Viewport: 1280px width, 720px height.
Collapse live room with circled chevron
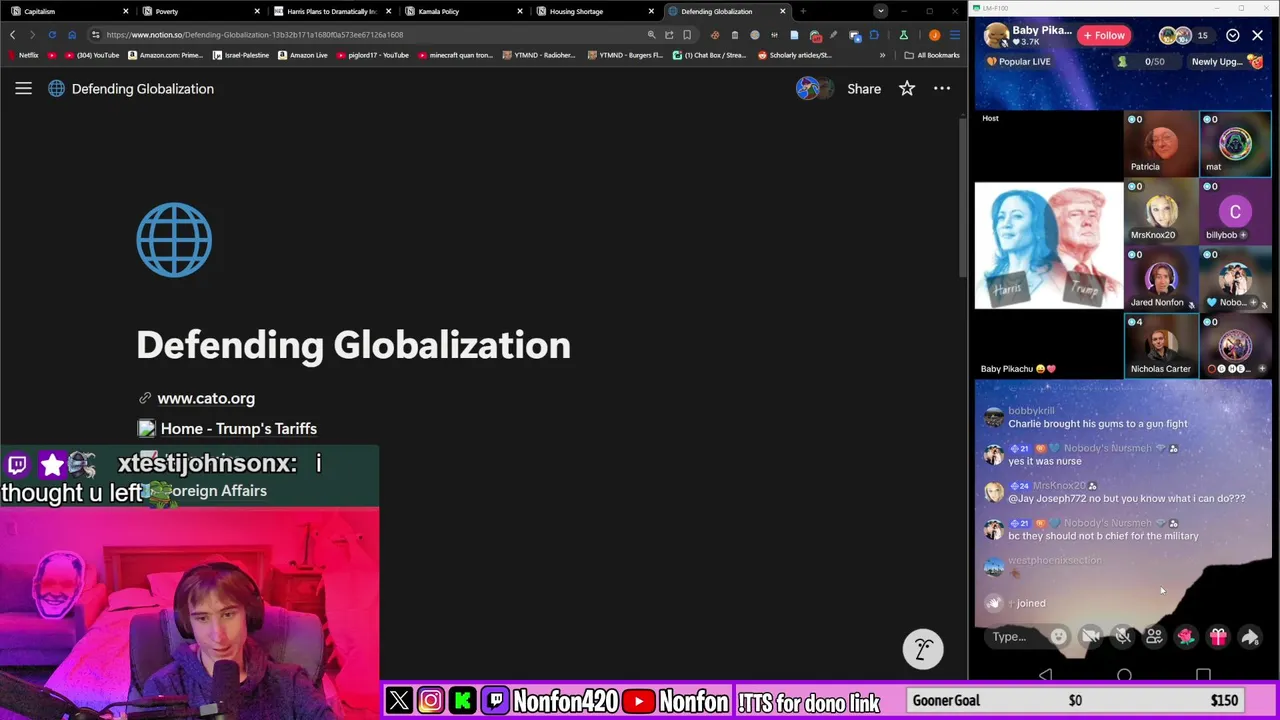(1233, 35)
